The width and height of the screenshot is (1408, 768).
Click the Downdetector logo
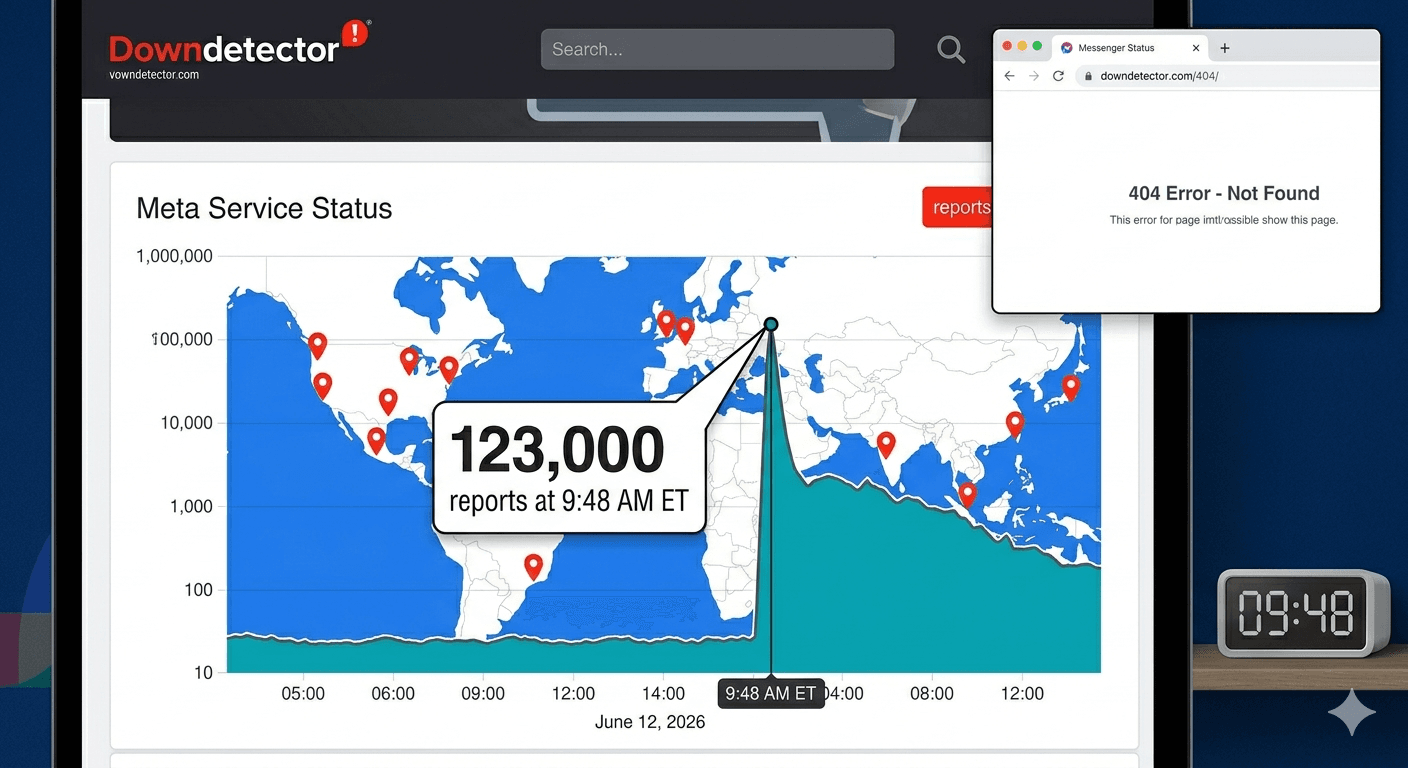240,44
